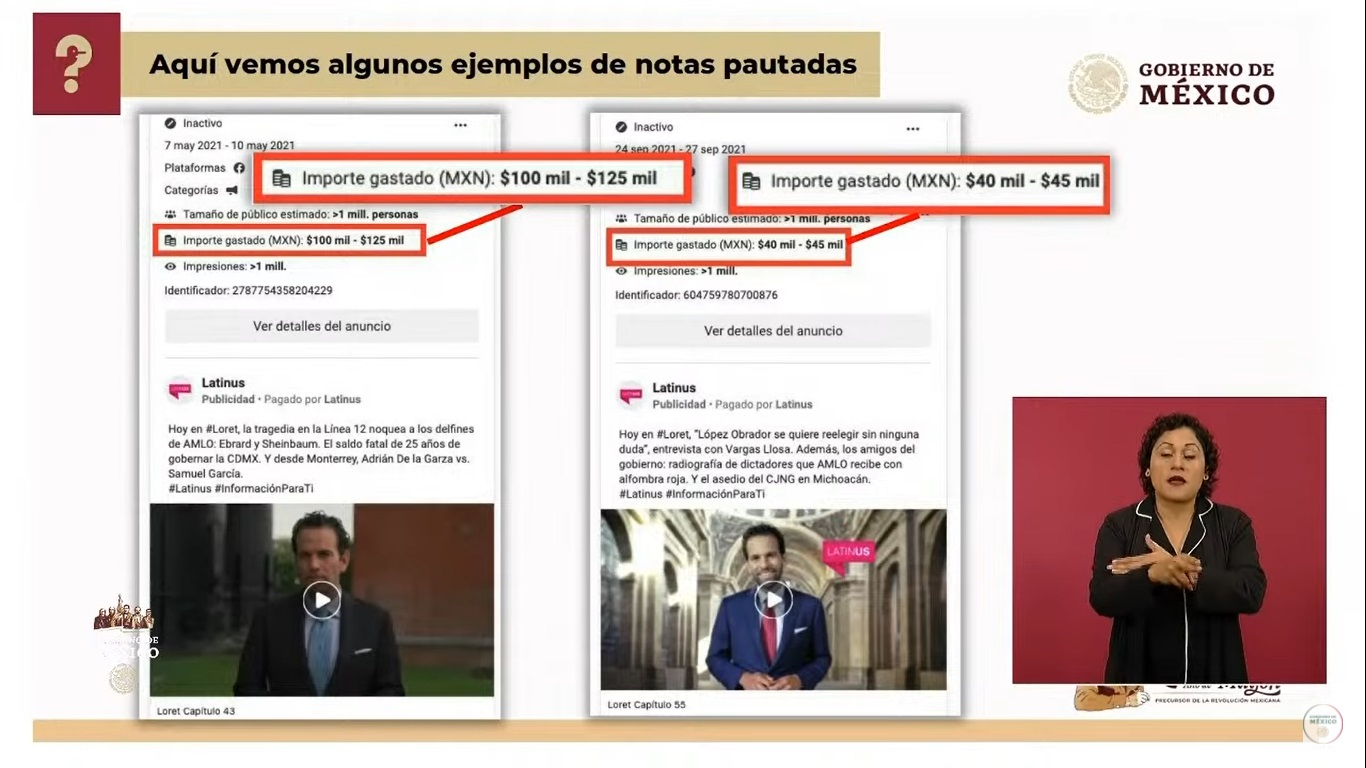
Task: Click the hashtag #Loret in the left post
Action: coord(224,429)
